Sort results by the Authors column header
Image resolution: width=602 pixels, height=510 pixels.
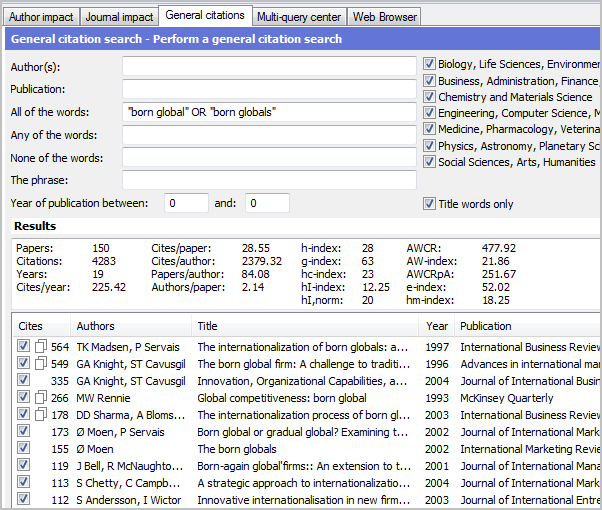[131, 326]
